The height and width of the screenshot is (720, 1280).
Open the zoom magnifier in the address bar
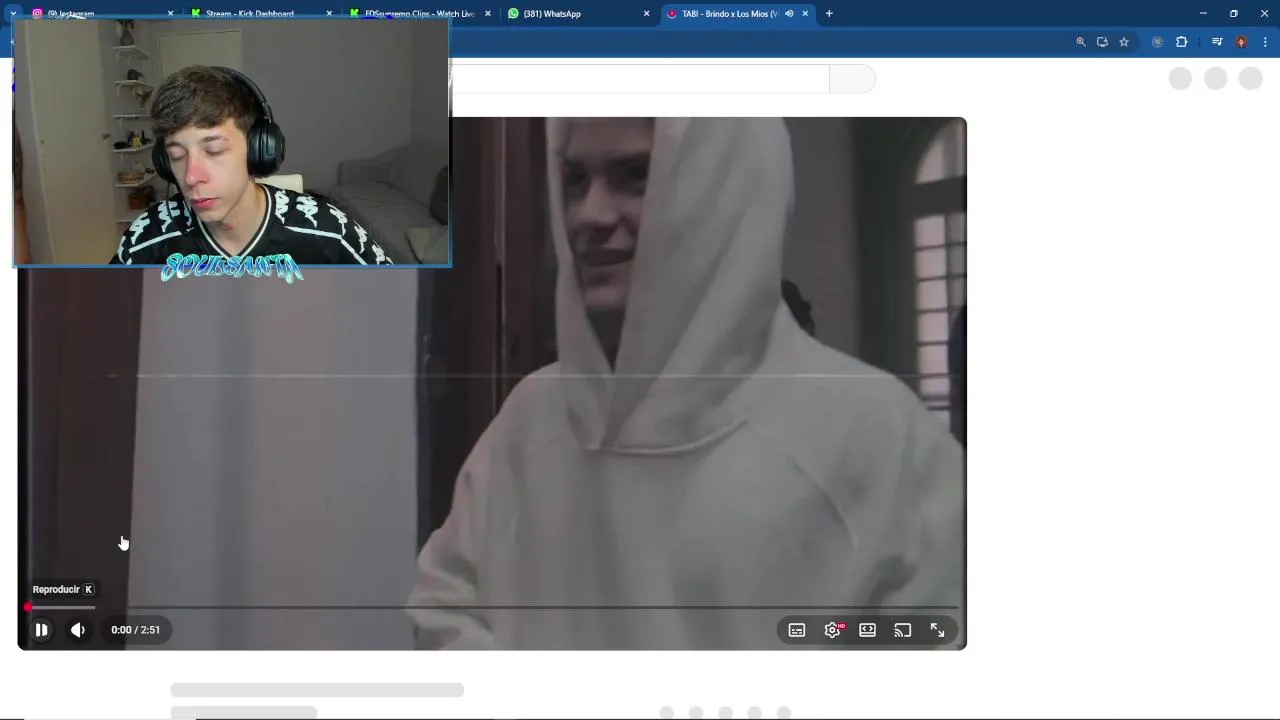pos(1081,42)
